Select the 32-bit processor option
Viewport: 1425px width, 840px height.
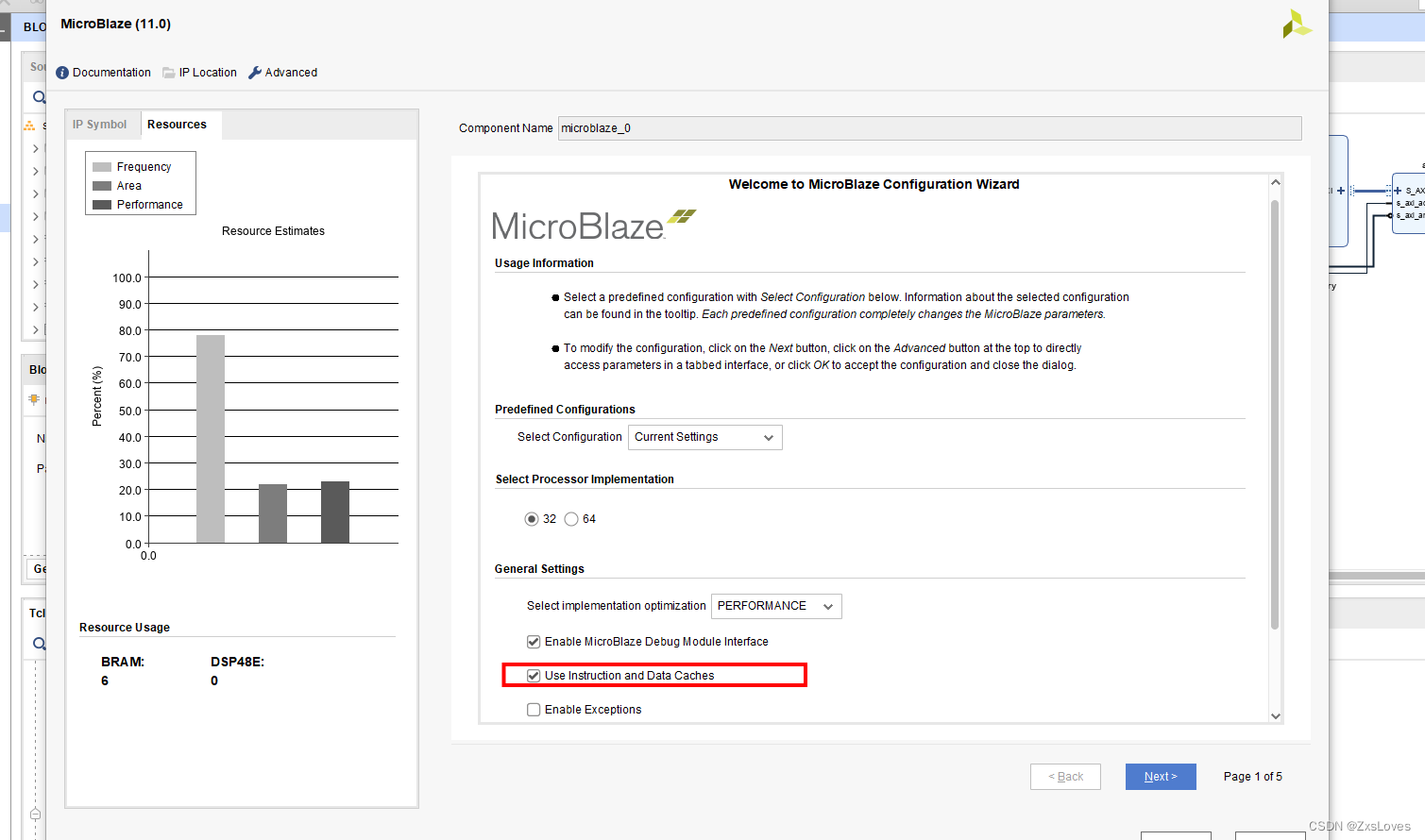[x=532, y=519]
